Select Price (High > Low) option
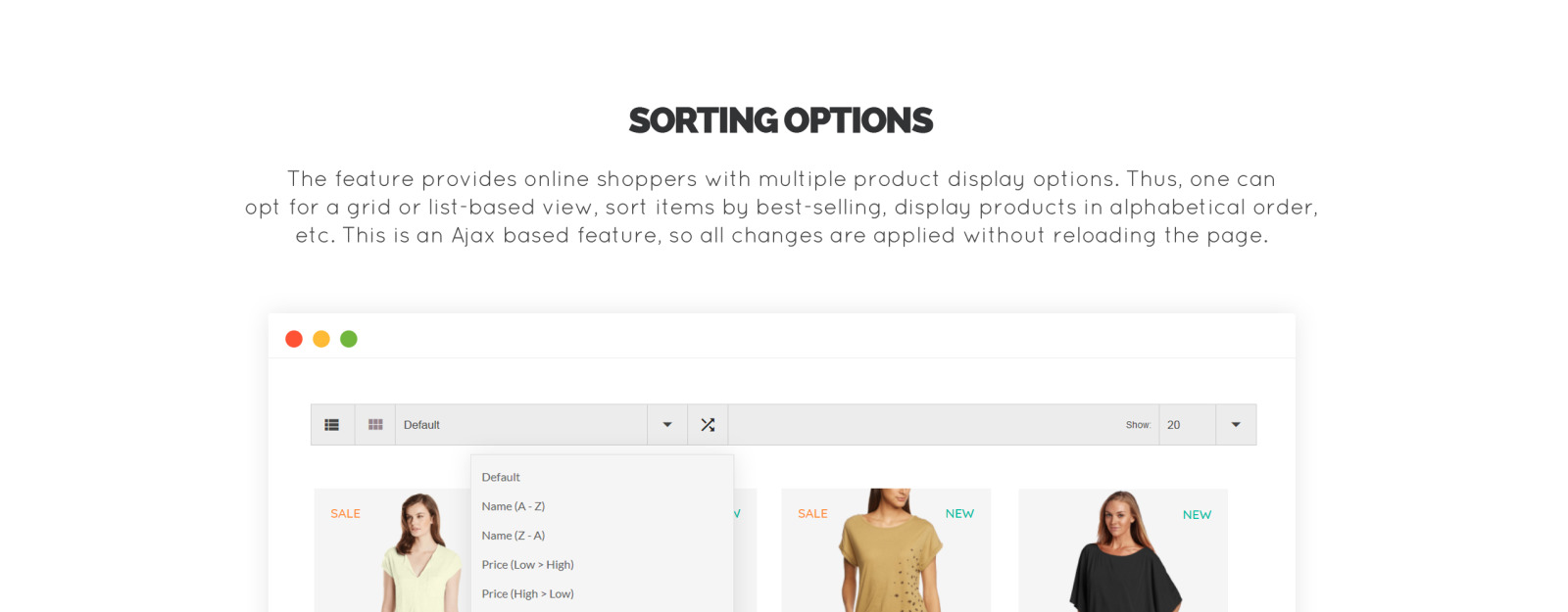1568x612 pixels. point(527,593)
